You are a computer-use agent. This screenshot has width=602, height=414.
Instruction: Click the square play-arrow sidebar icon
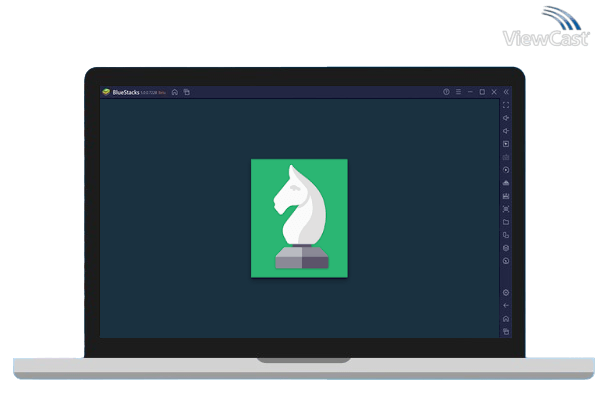point(506,144)
